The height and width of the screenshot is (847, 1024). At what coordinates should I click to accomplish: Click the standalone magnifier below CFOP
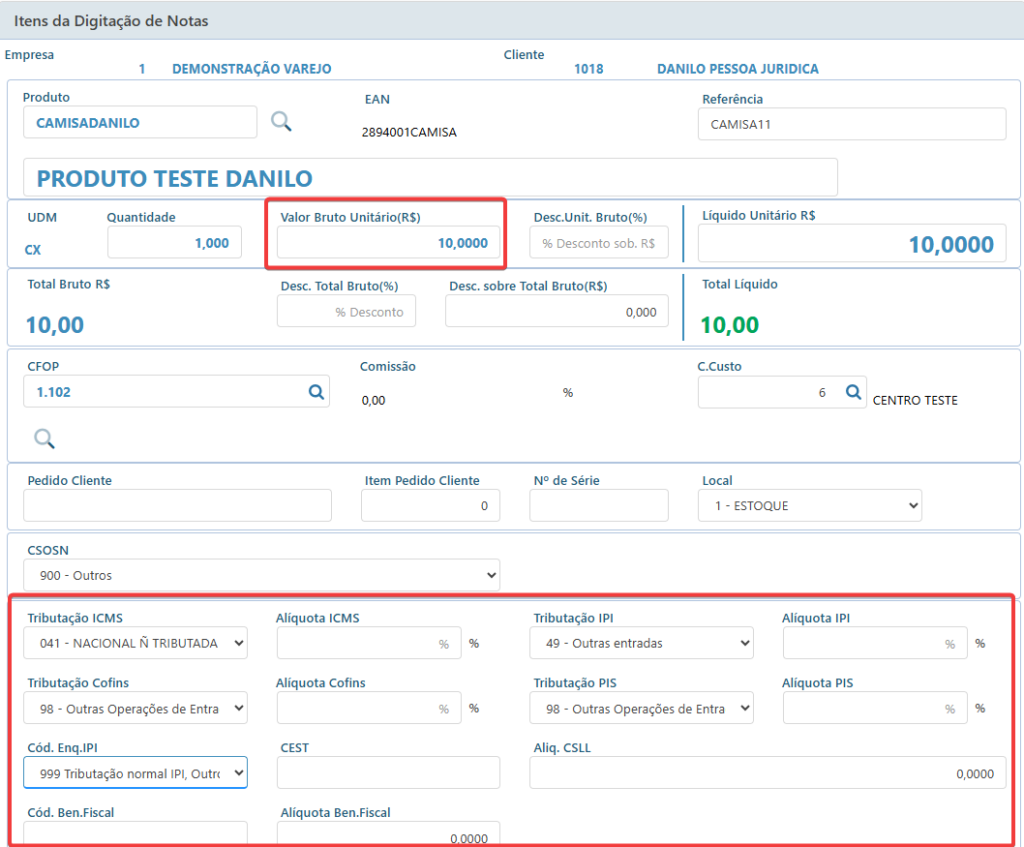click(x=44, y=439)
